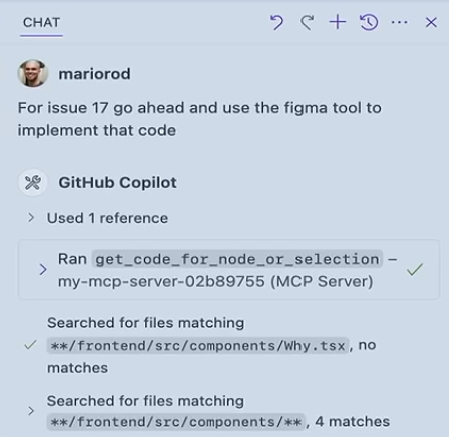Click the **/frontend/src/components/Why.tsx path
This screenshot has height=437, width=449.
(x=198, y=345)
